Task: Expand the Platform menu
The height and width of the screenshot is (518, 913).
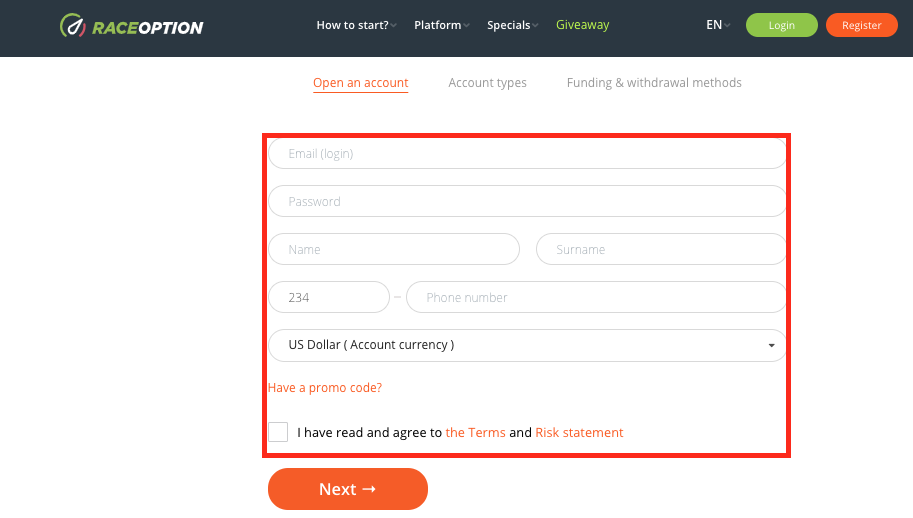Action: [441, 25]
